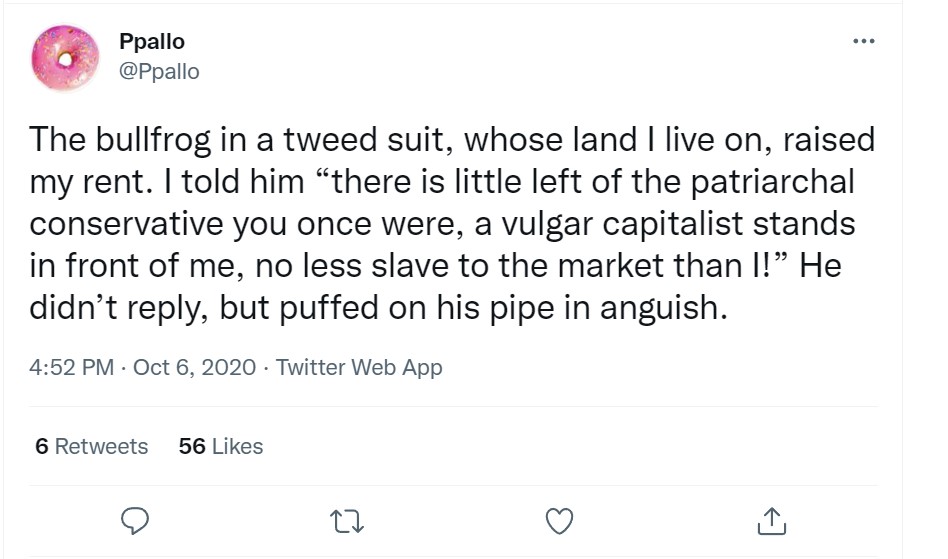Click the reply speech bubble icon
948x559 pixels.
coord(135,520)
